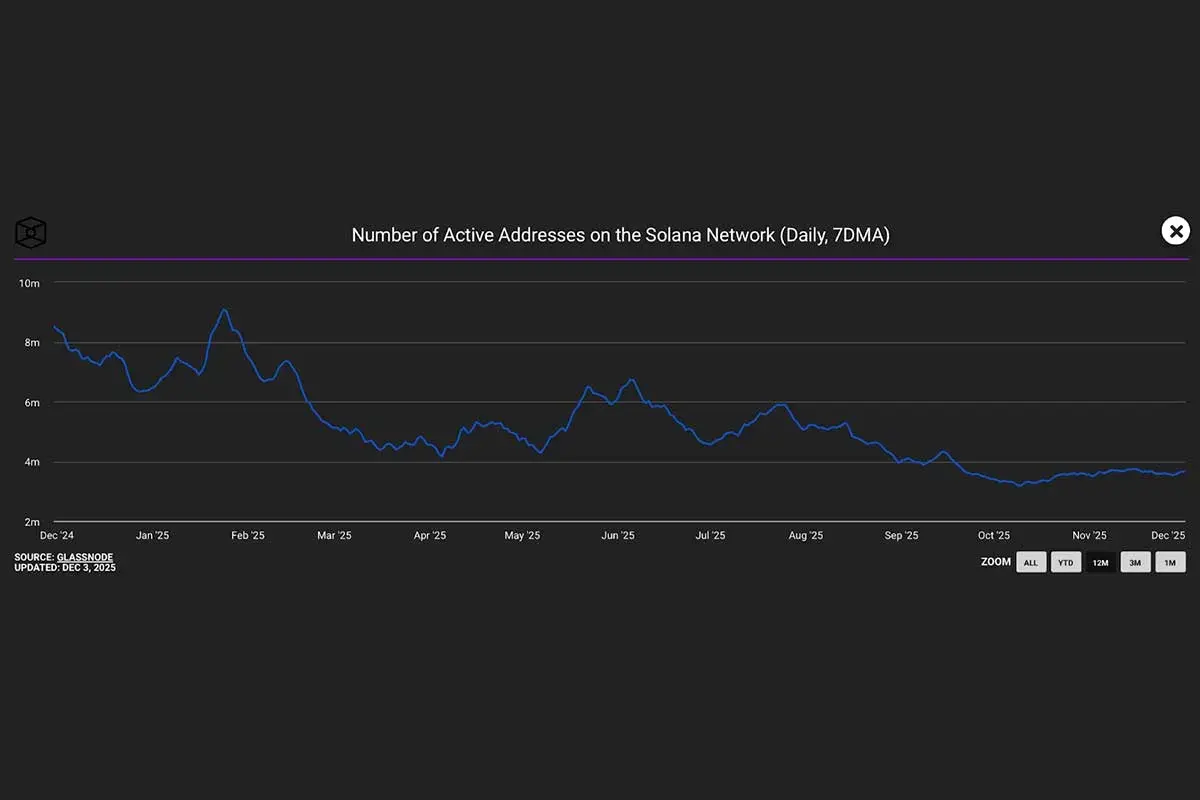Screen dimensions: 1200x800
Task: Toggle the 12M zoom preset
Action: 1100,562
